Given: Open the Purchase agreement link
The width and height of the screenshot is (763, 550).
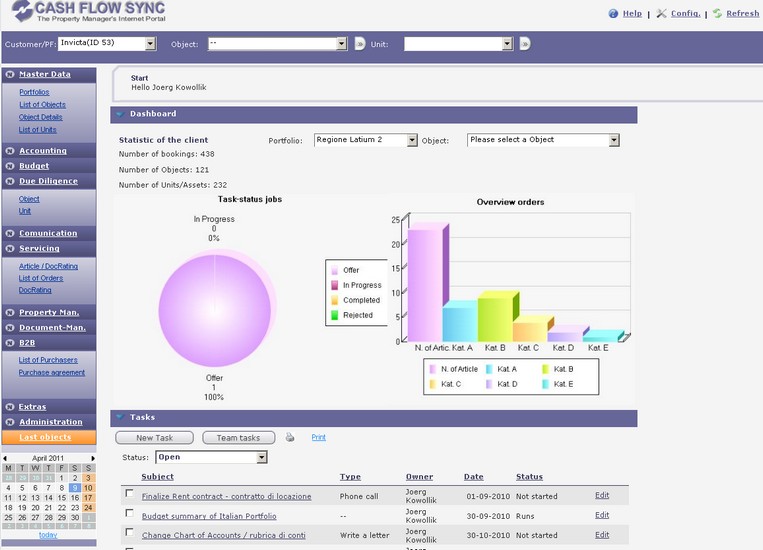Looking at the screenshot, I should pos(52,372).
